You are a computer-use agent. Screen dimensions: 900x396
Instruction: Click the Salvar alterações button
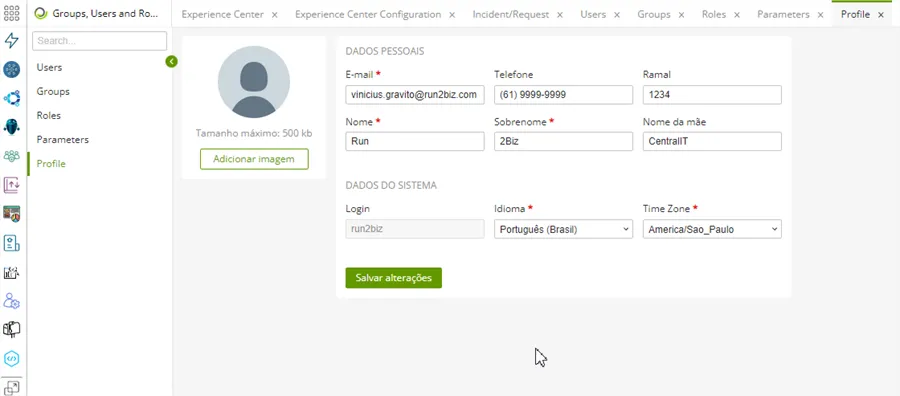393,278
